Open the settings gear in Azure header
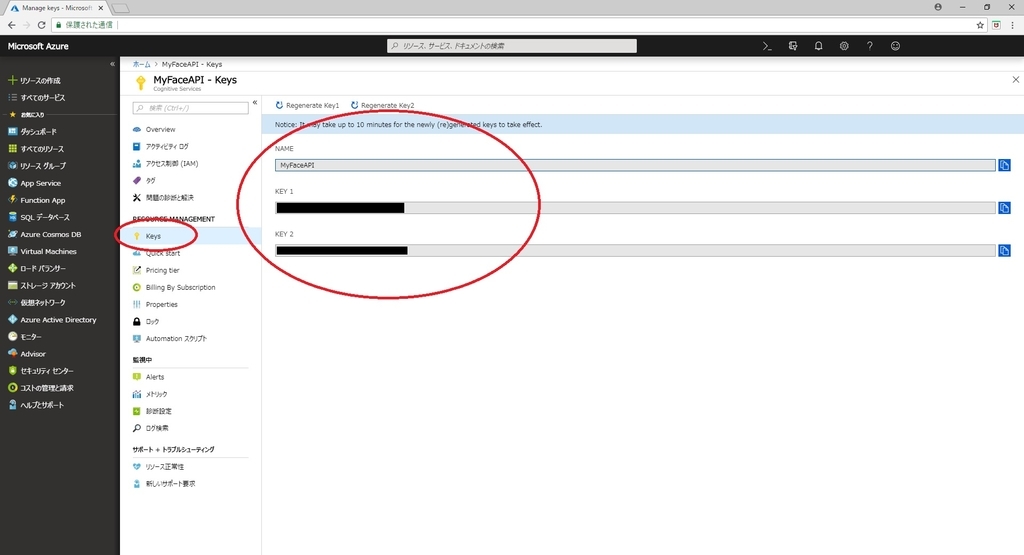1024x555 pixels. click(844, 46)
